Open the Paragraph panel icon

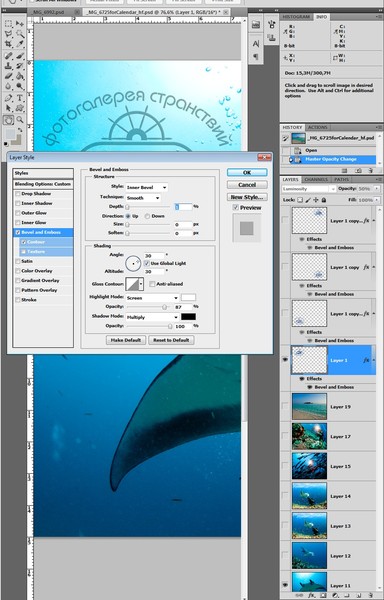[x=256, y=57]
